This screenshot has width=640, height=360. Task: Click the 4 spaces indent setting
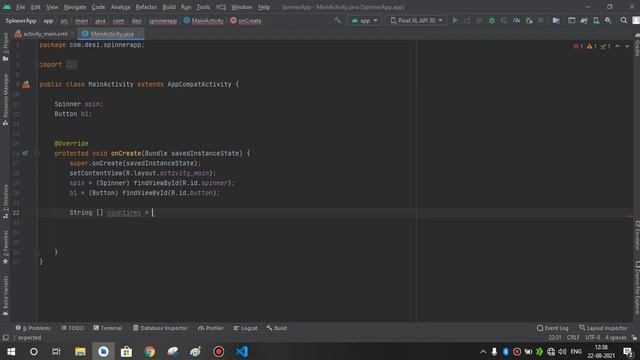tap(616, 338)
